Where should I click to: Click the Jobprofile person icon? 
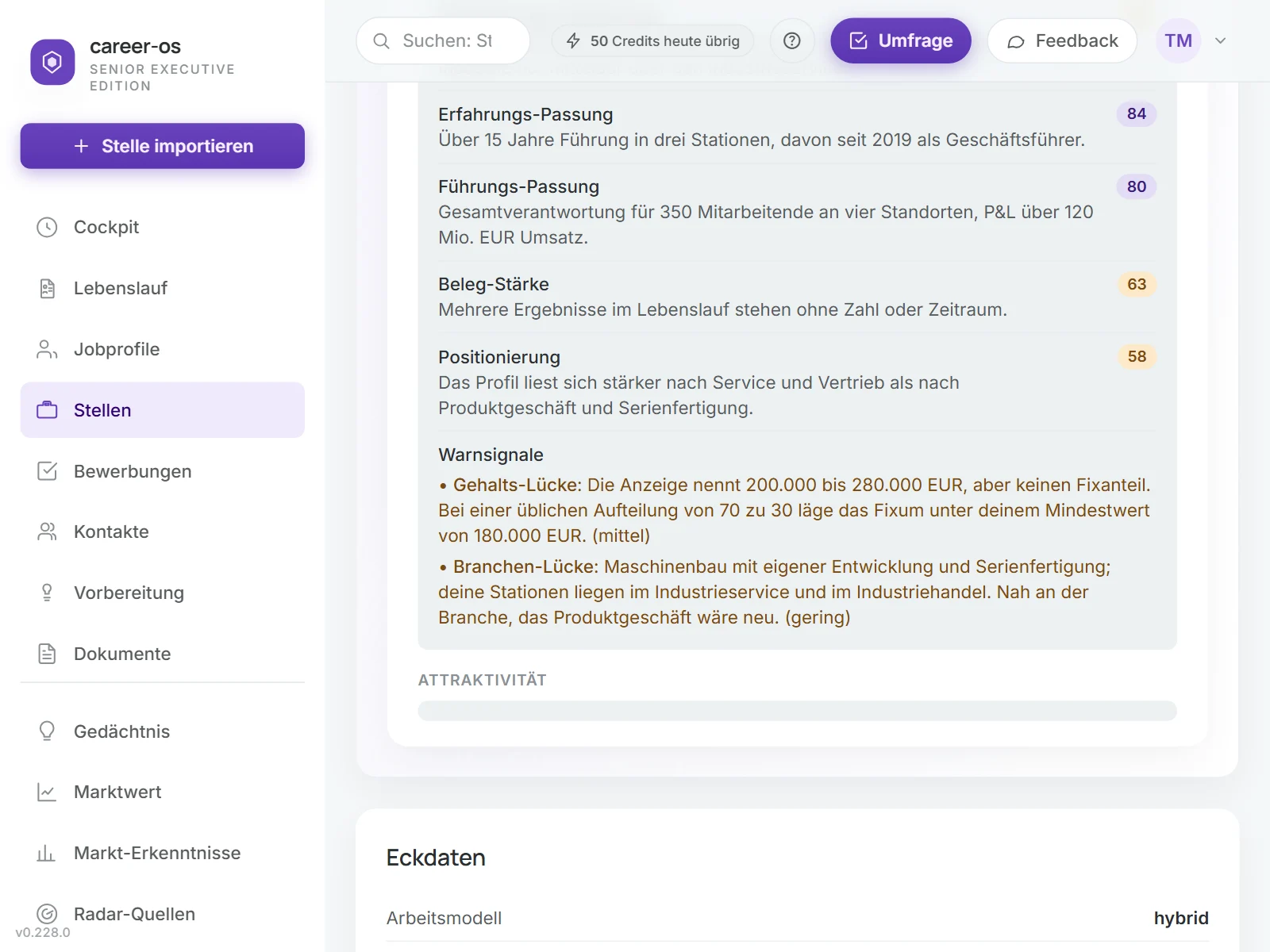47,350
